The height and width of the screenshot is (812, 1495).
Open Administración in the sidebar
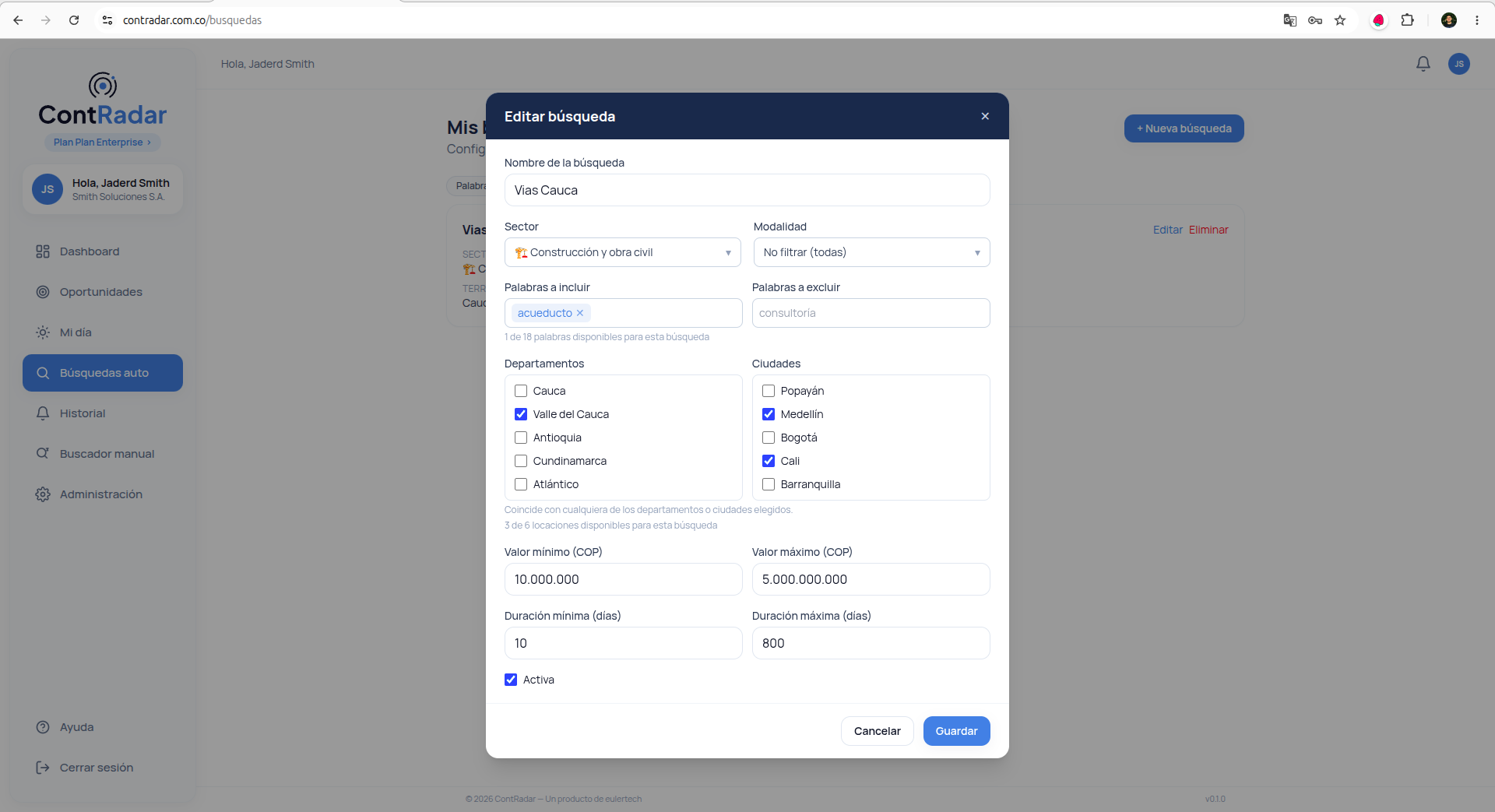(103, 494)
